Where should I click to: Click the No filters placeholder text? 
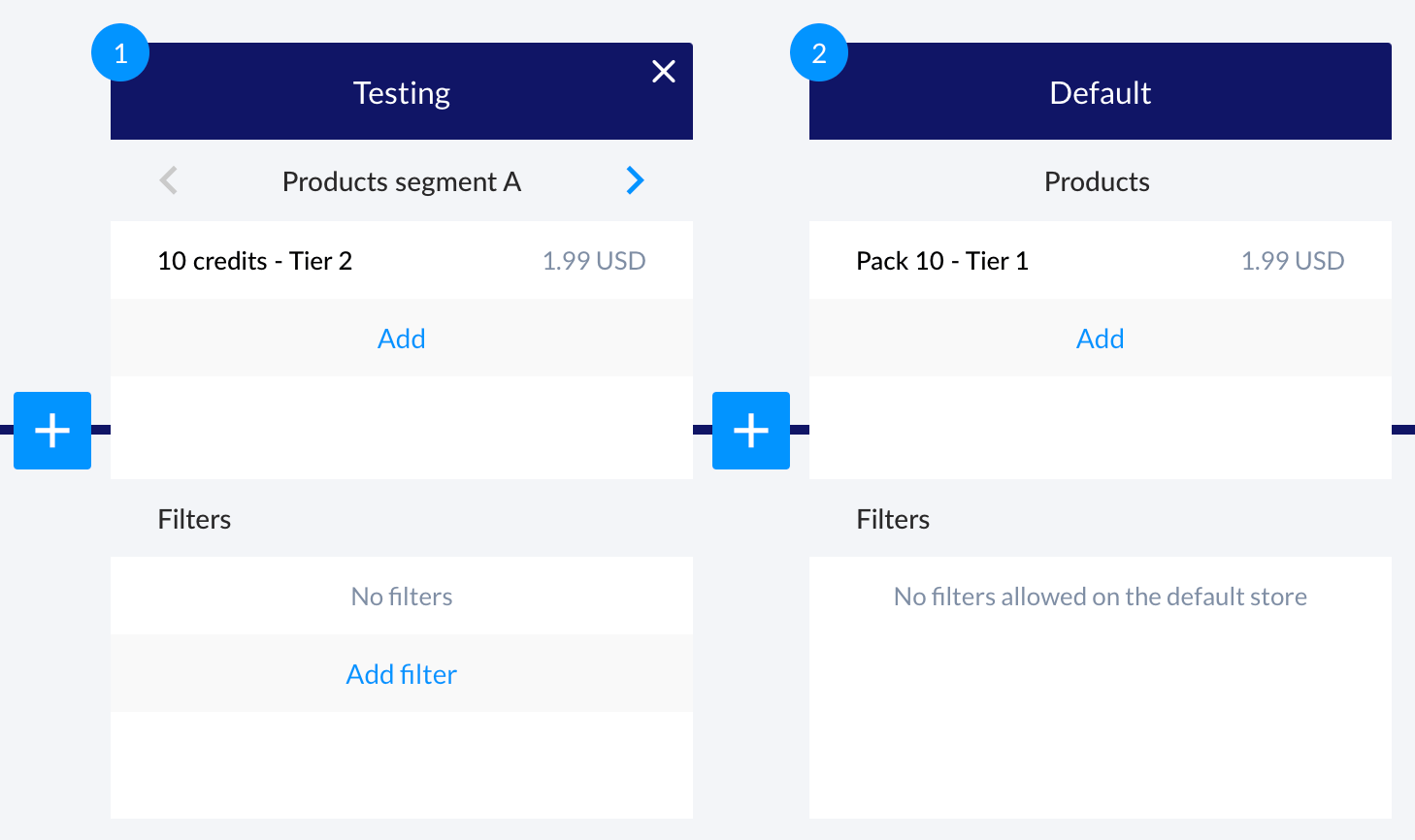click(x=402, y=597)
